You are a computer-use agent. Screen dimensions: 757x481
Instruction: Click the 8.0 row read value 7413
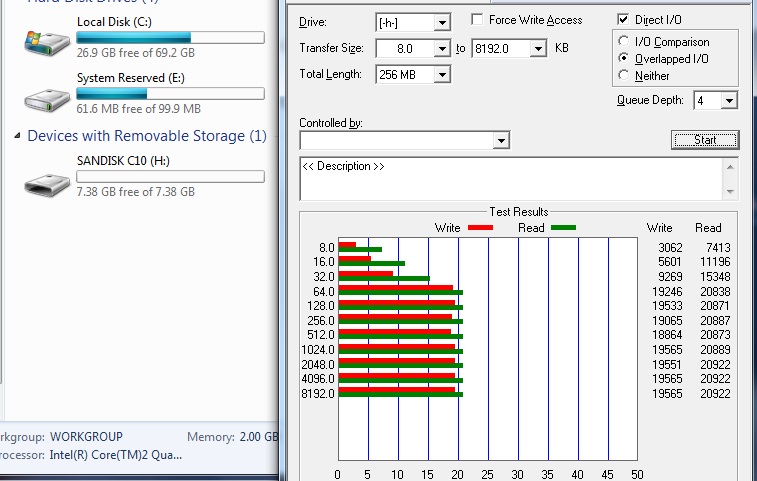718,248
